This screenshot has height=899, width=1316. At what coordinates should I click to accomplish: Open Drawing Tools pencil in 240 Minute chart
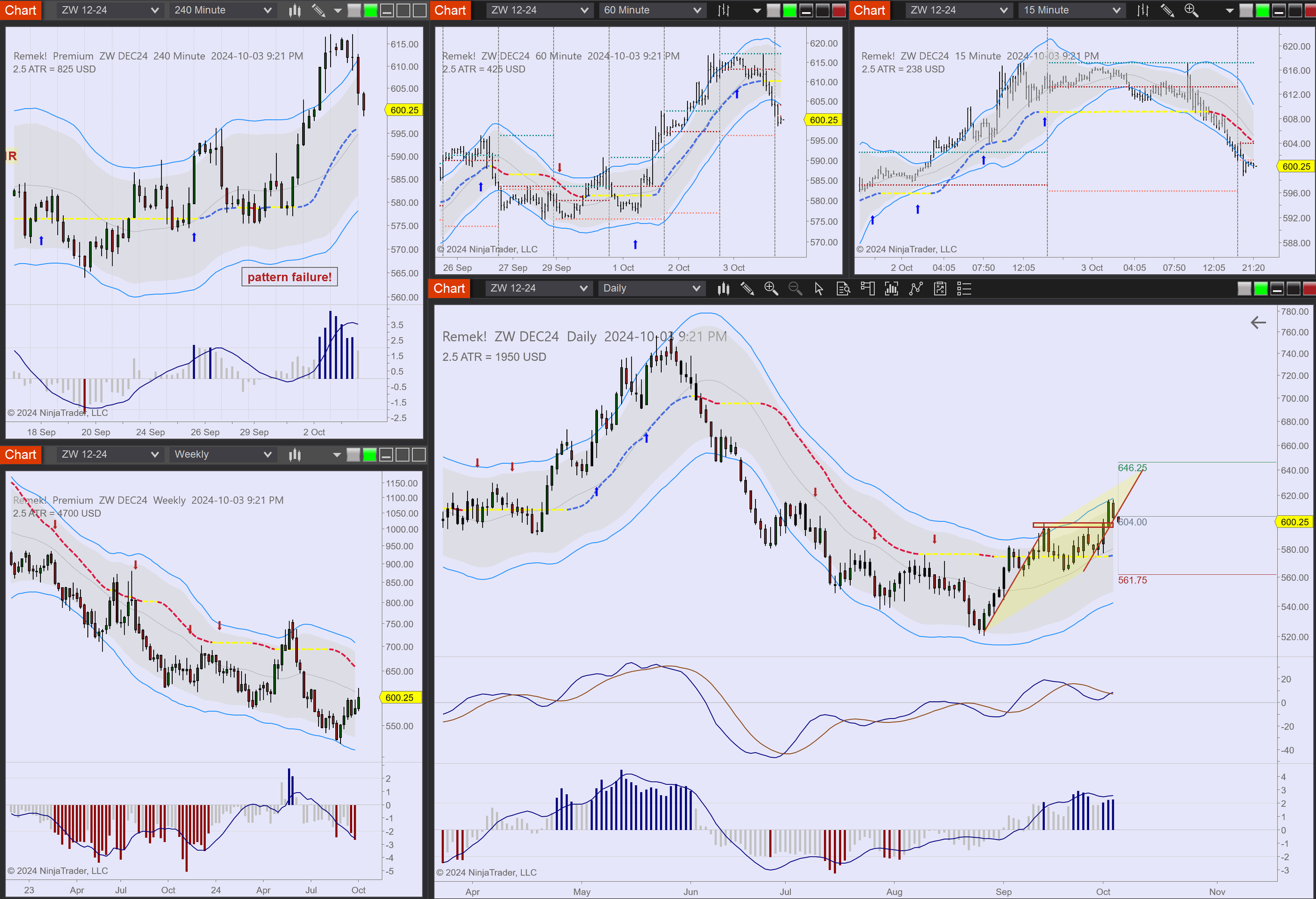[x=319, y=10]
